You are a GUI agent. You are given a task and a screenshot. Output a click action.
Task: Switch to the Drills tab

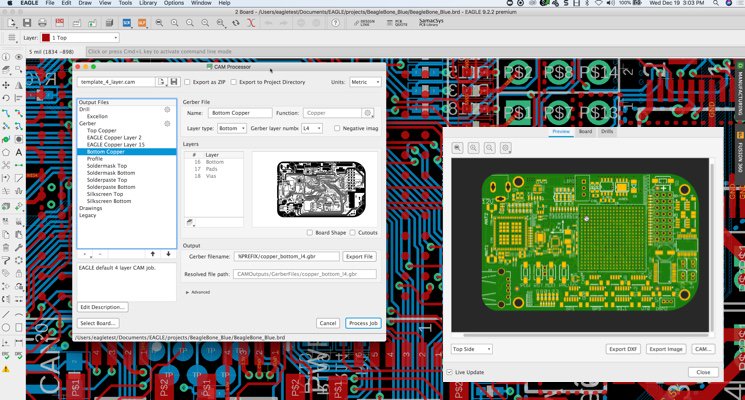607,132
